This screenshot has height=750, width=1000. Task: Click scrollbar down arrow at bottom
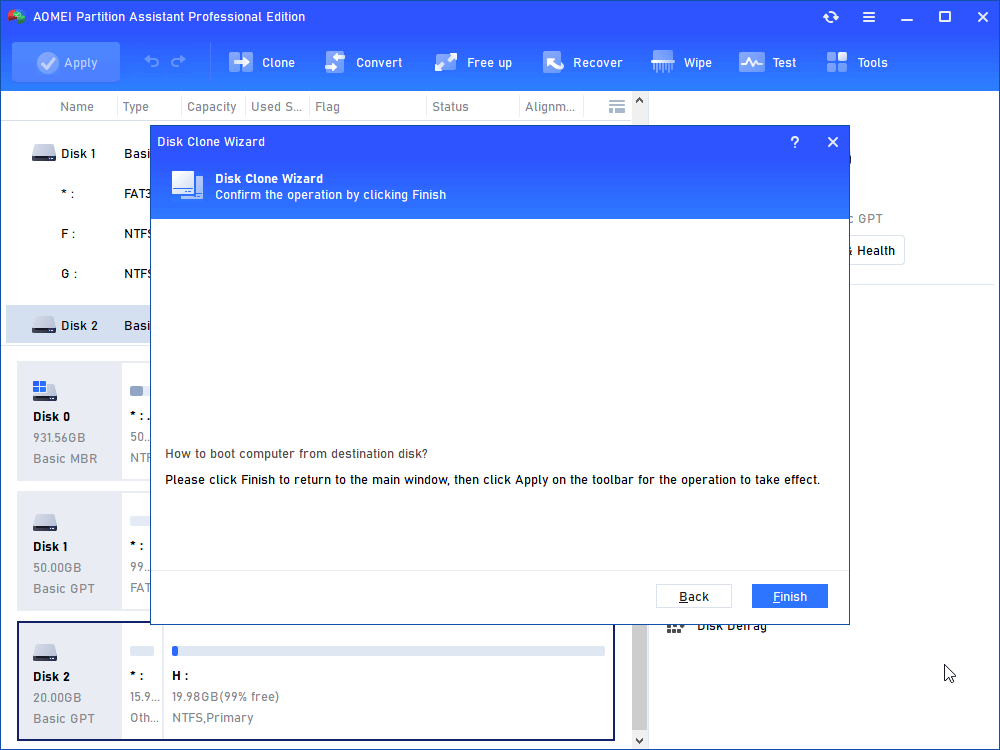pyautogui.click(x=640, y=740)
